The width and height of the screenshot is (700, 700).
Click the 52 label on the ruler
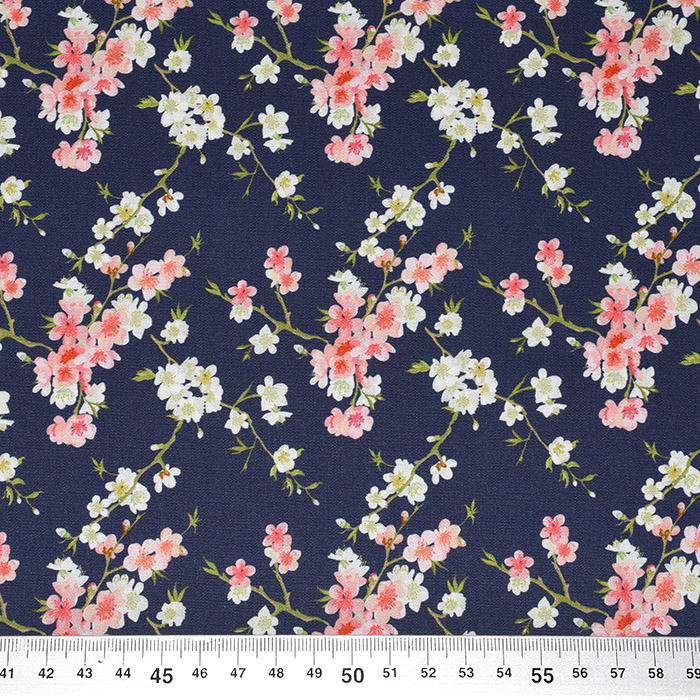[428, 675]
